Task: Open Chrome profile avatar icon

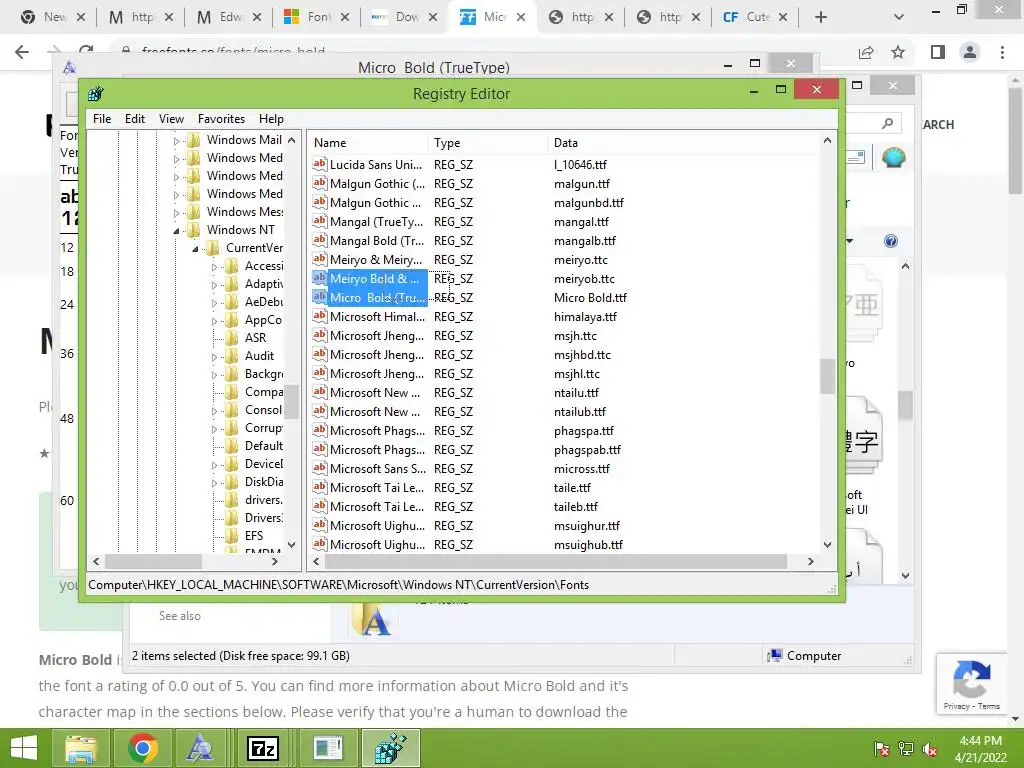Action: tap(970, 52)
